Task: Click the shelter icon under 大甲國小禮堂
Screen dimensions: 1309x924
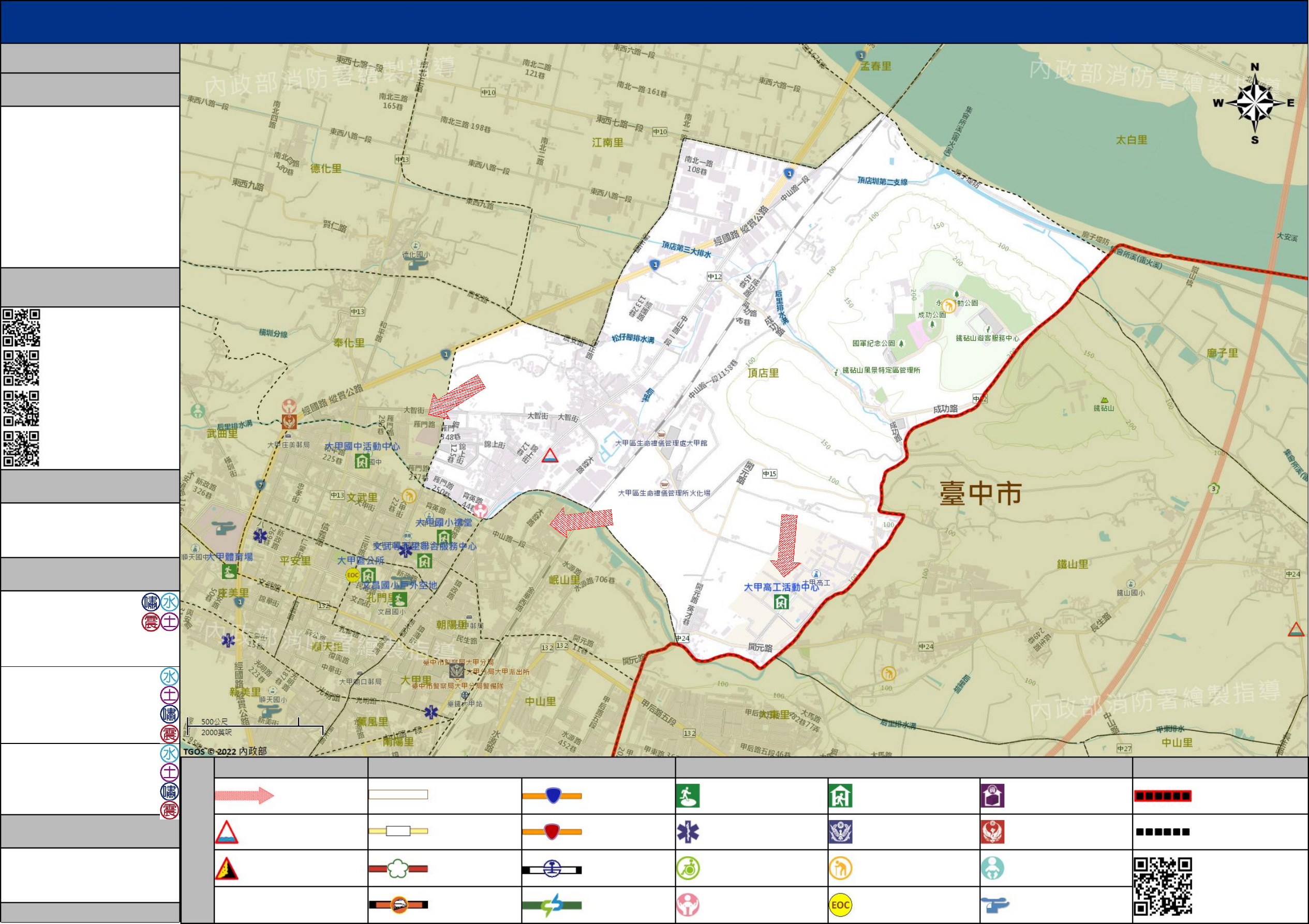Action: (444, 536)
